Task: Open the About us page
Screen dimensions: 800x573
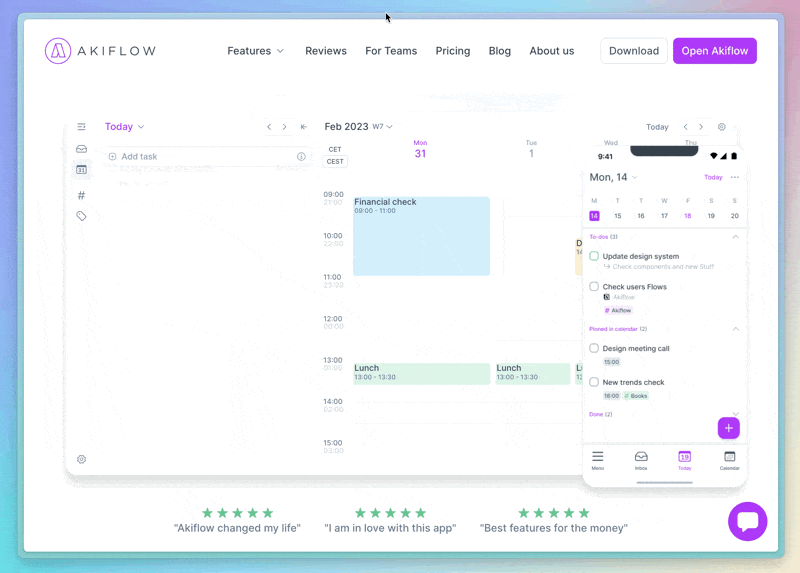Action: tap(552, 51)
